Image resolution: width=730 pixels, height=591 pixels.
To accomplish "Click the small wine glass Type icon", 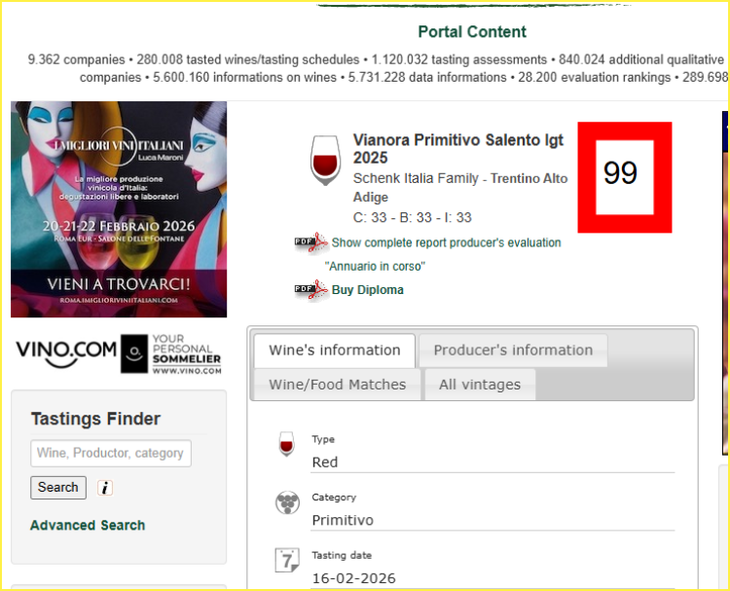I will coord(286,443).
